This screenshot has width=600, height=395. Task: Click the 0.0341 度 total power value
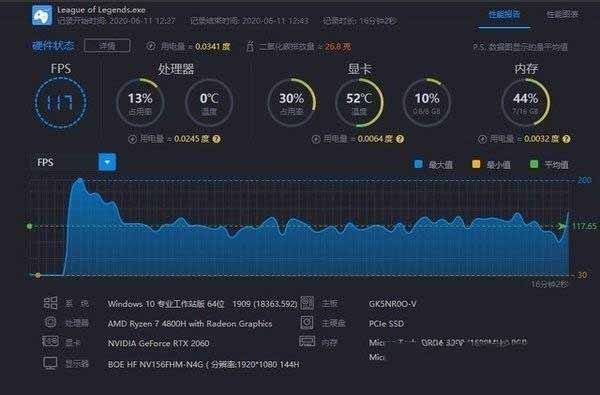(x=213, y=46)
